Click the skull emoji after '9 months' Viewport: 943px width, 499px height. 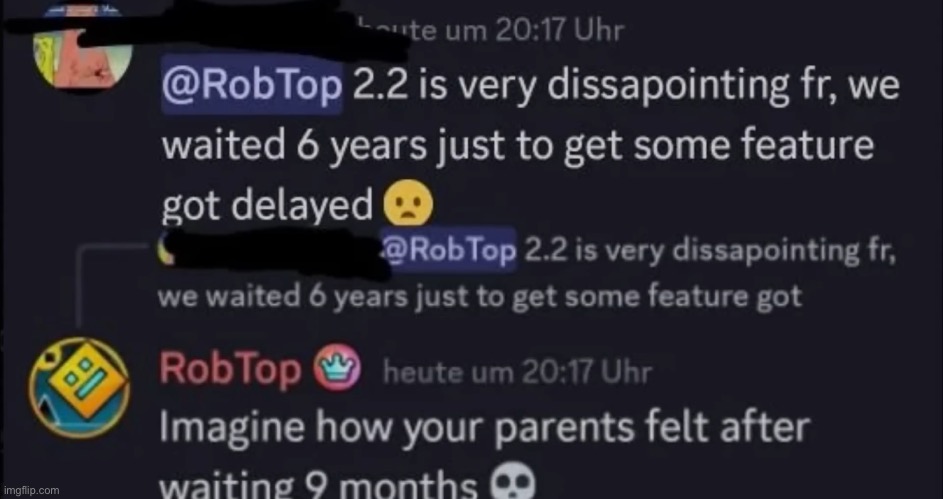click(x=514, y=485)
